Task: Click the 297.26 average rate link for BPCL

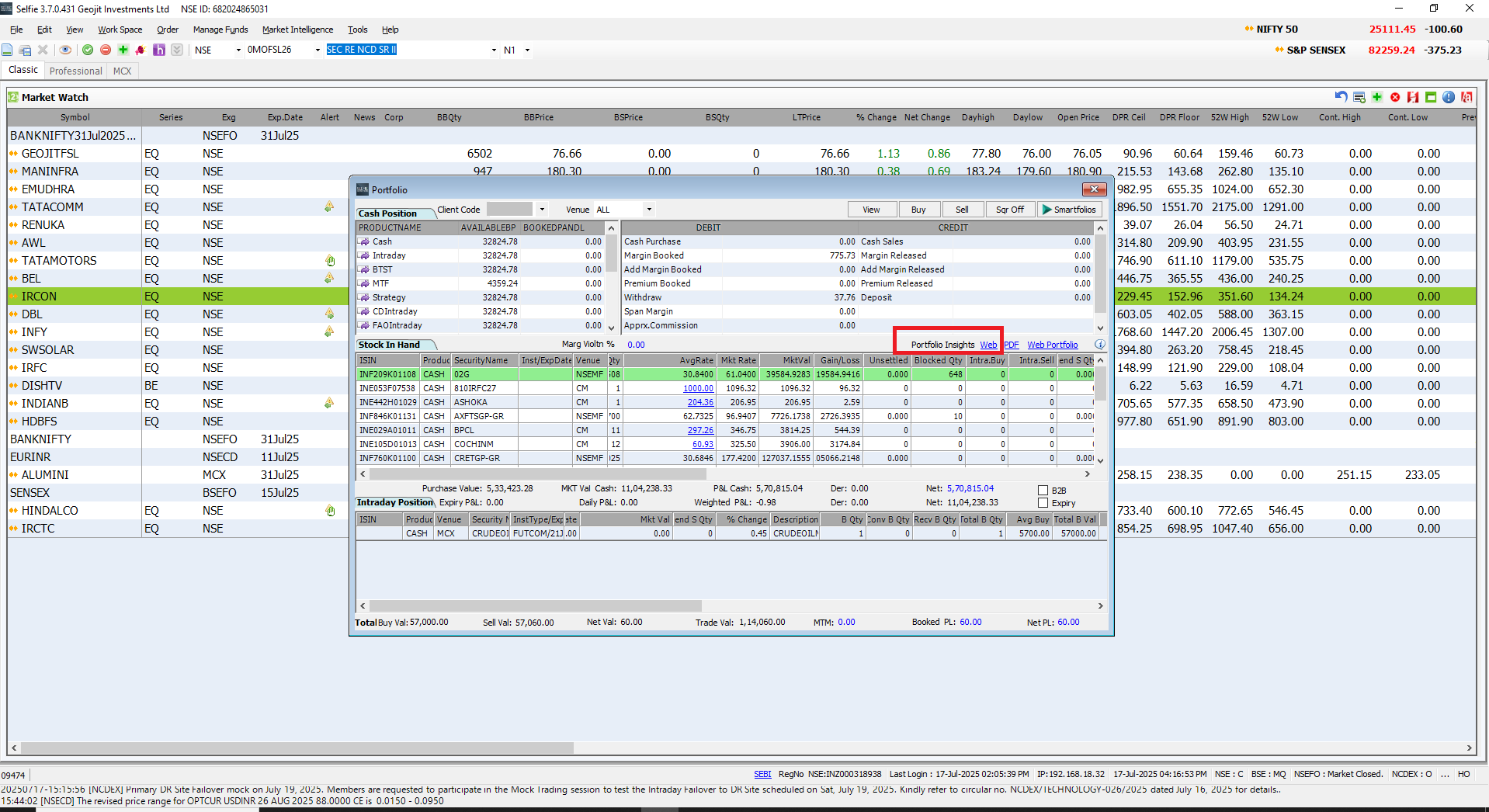Action: [700, 430]
